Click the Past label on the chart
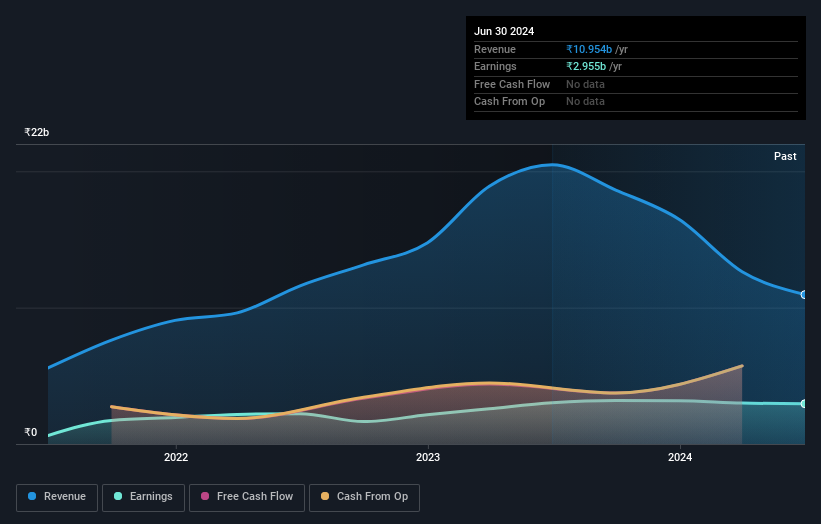821x524 pixels. 785,156
